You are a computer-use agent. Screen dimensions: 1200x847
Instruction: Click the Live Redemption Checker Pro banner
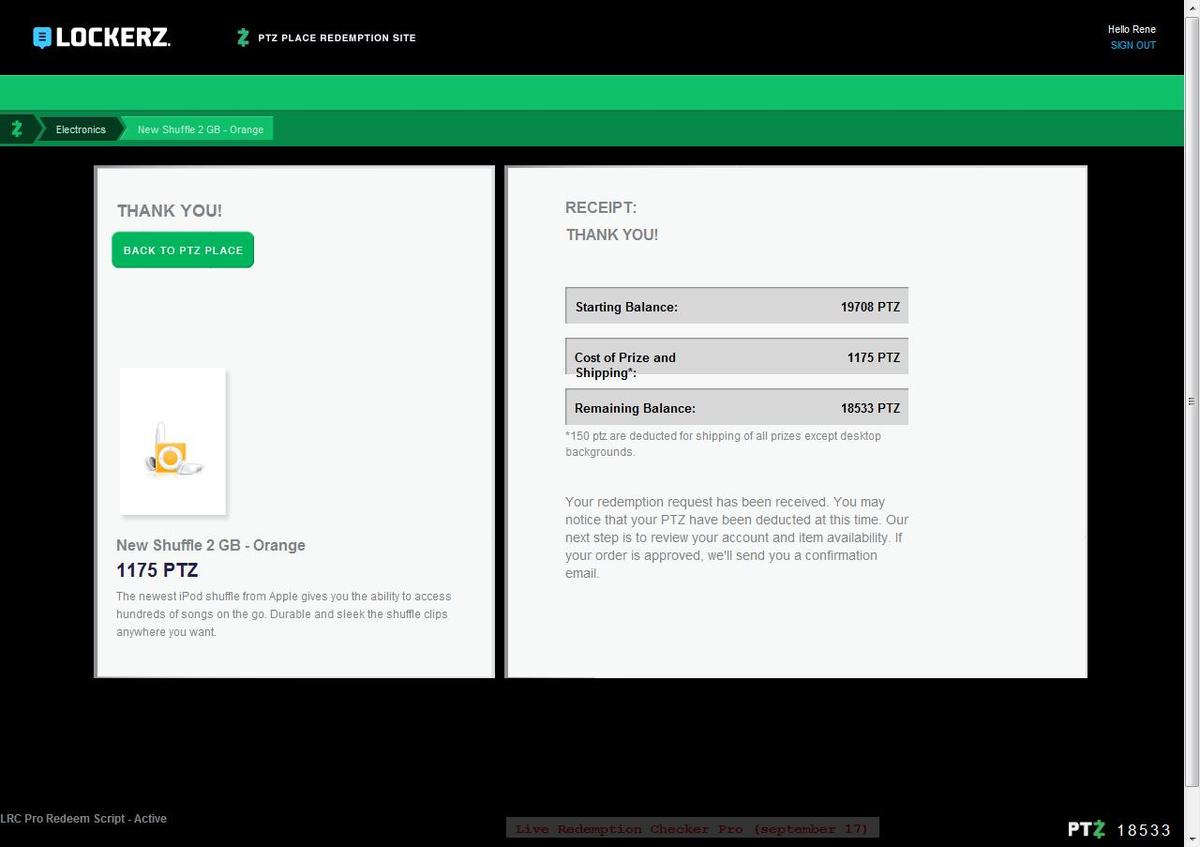click(692, 829)
